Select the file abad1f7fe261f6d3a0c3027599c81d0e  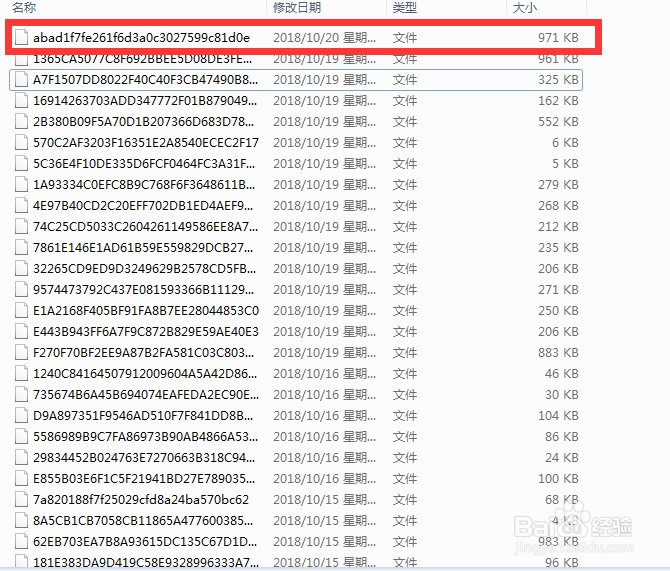point(141,38)
